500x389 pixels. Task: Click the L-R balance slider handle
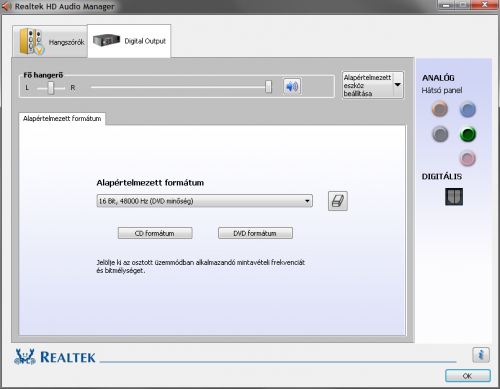coord(51,88)
